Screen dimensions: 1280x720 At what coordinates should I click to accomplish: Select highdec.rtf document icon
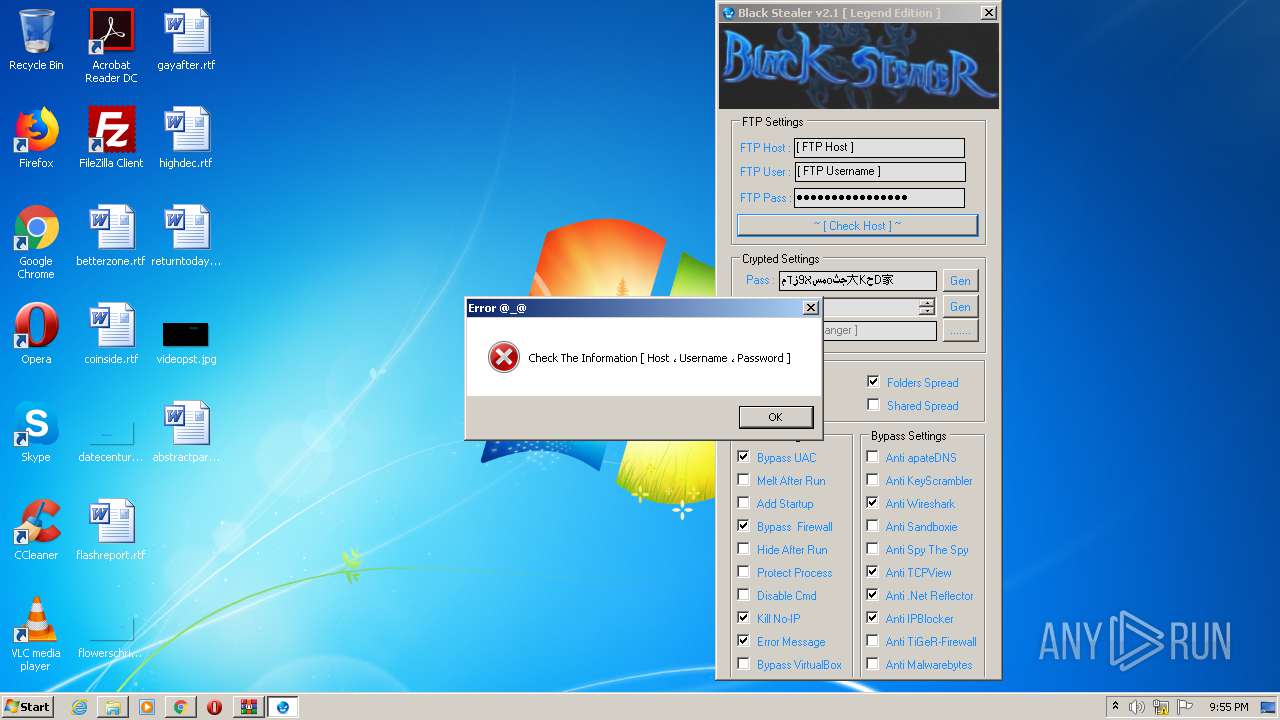pyautogui.click(x=186, y=138)
